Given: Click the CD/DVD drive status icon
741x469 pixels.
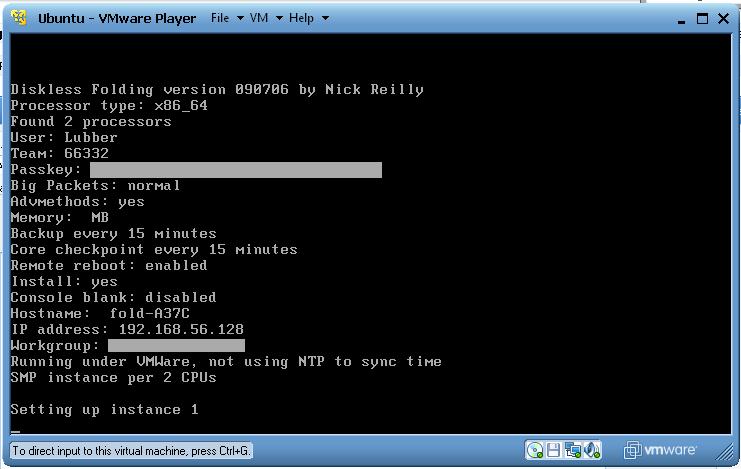Looking at the screenshot, I should coord(534,450).
